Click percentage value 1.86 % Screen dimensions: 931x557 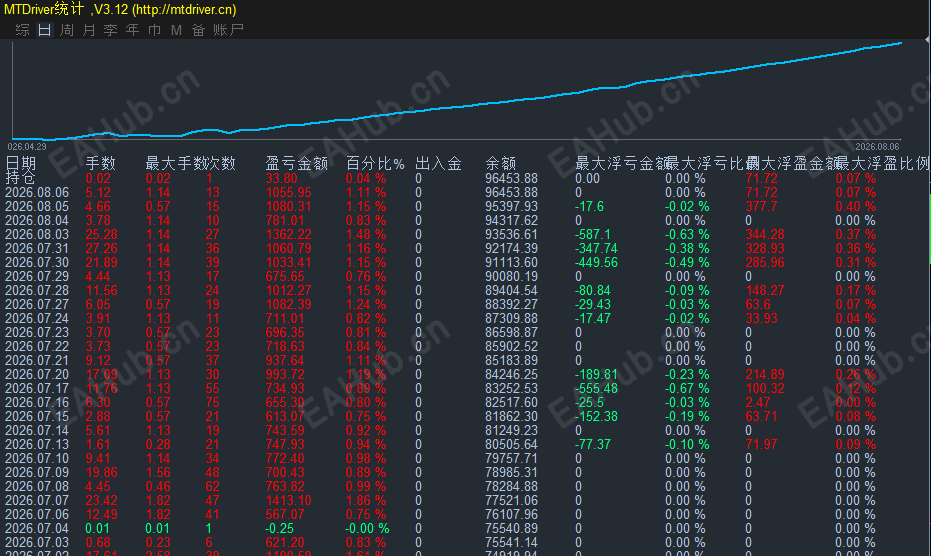click(366, 500)
